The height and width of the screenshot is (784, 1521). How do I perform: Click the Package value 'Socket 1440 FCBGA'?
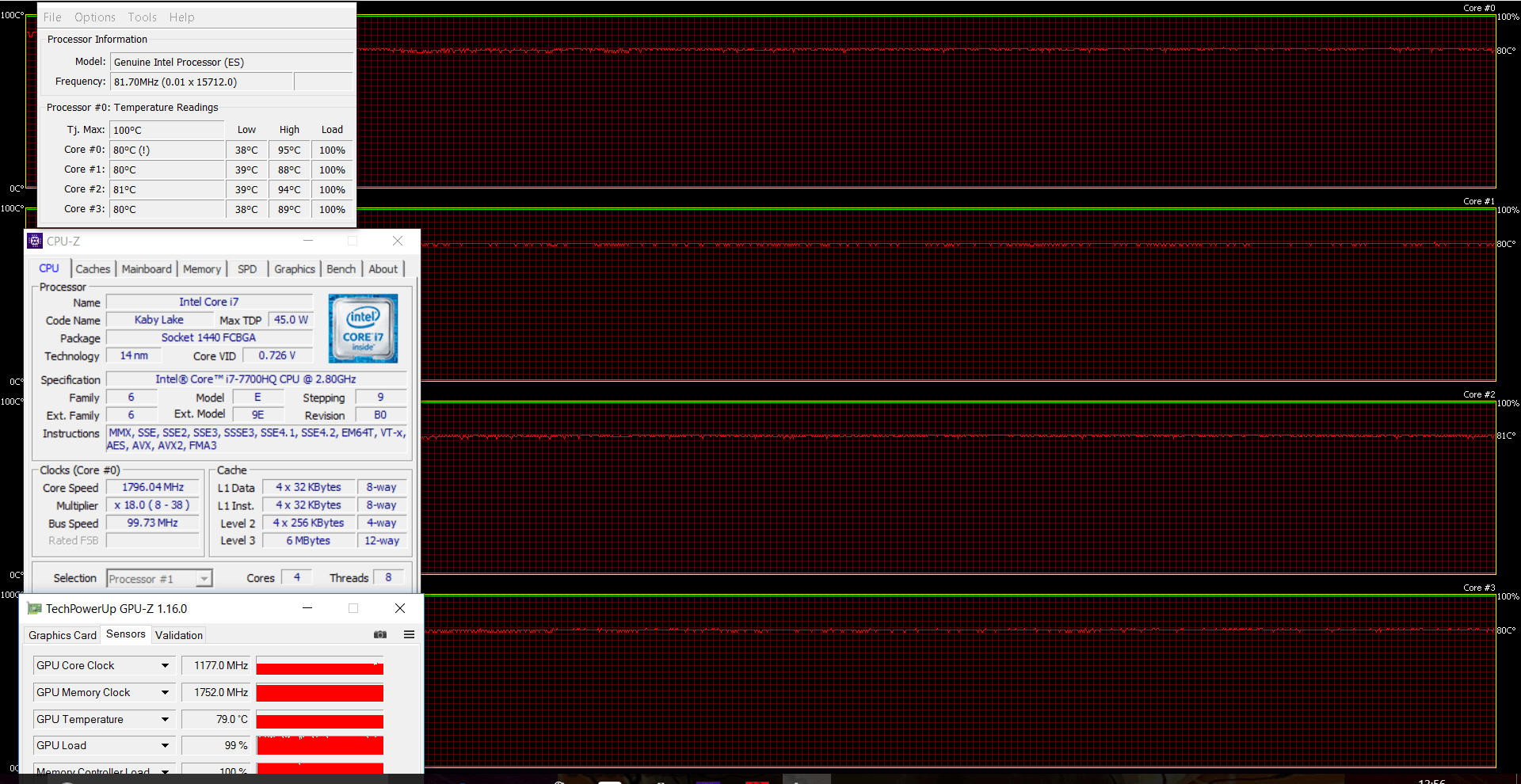(x=209, y=337)
